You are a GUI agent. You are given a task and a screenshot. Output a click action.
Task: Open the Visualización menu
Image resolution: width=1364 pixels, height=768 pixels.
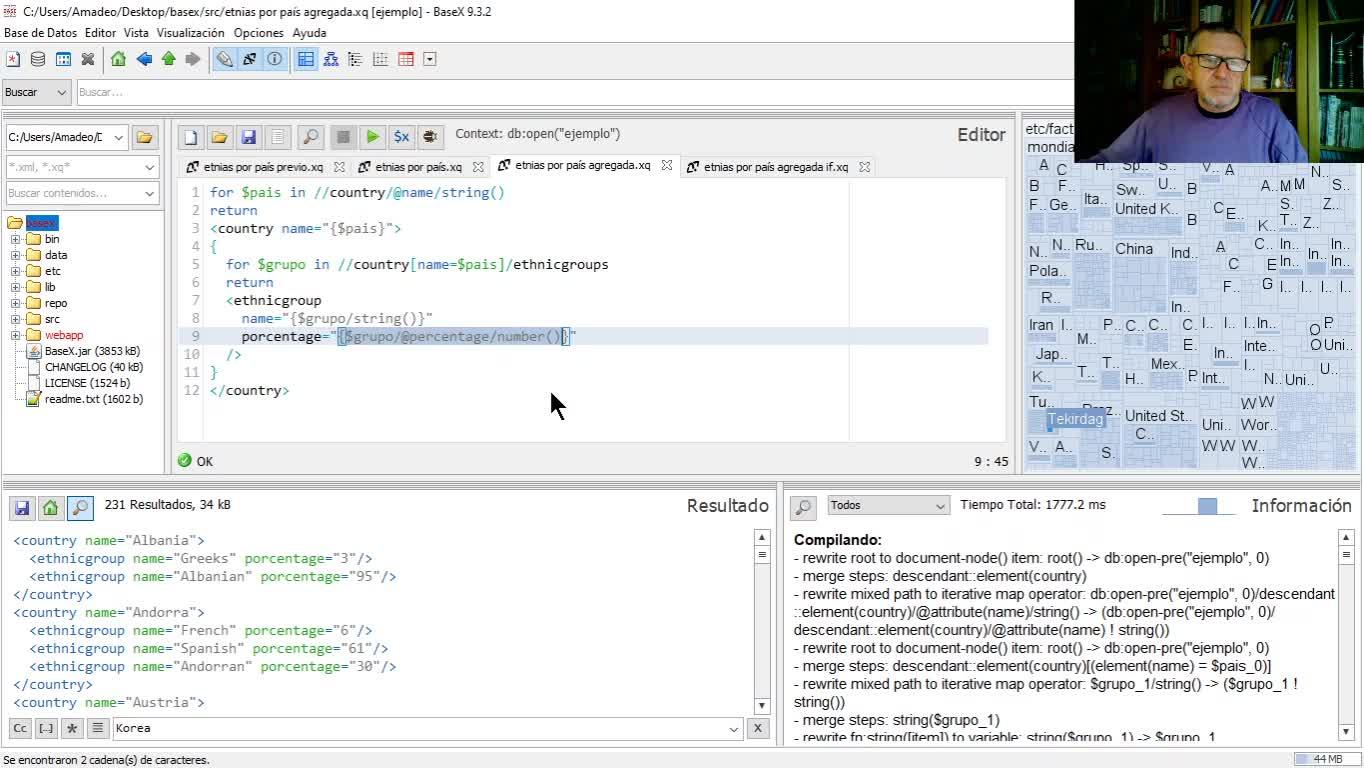tap(190, 33)
